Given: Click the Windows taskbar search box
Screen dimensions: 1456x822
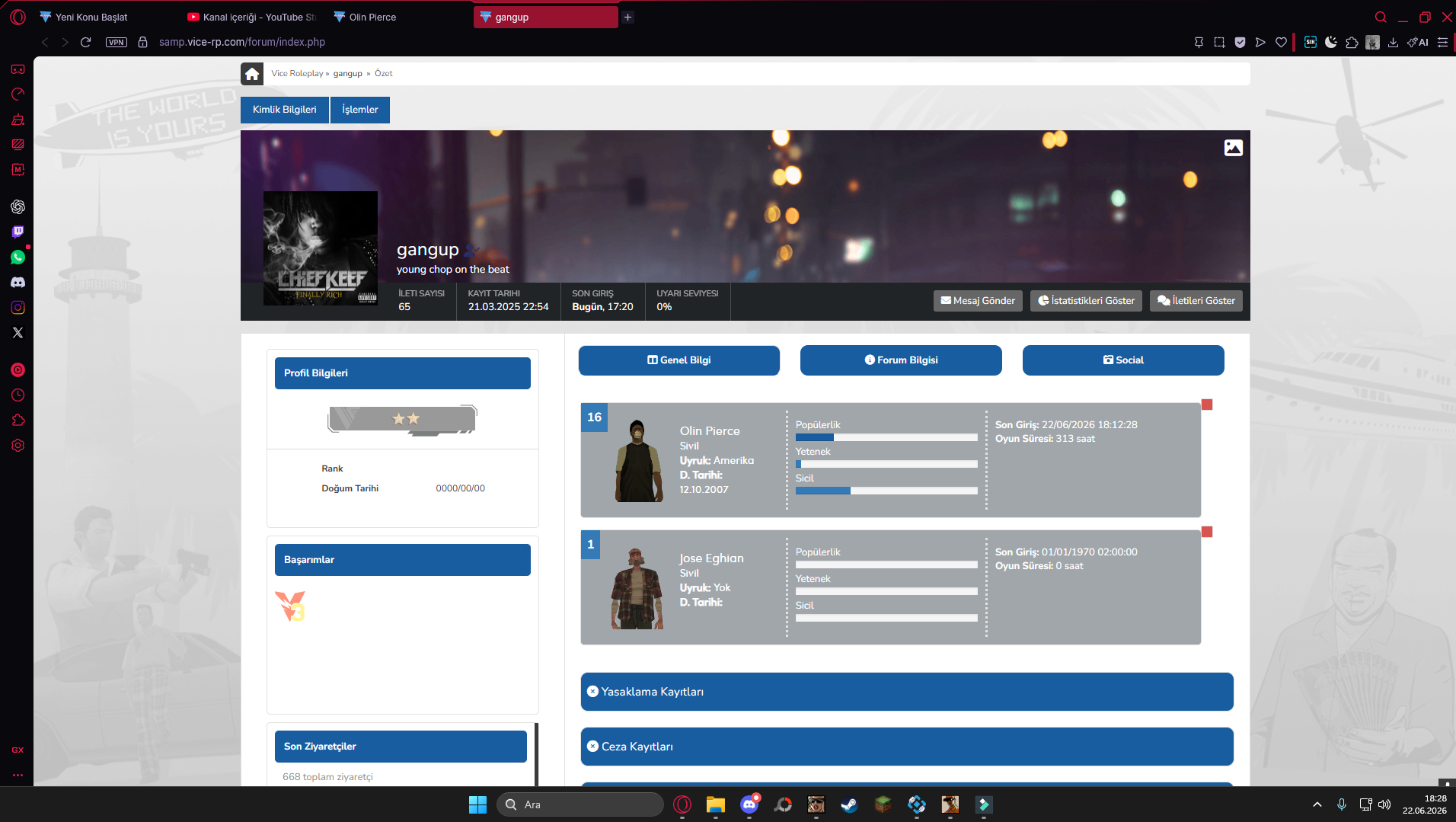Looking at the screenshot, I should tap(580, 804).
